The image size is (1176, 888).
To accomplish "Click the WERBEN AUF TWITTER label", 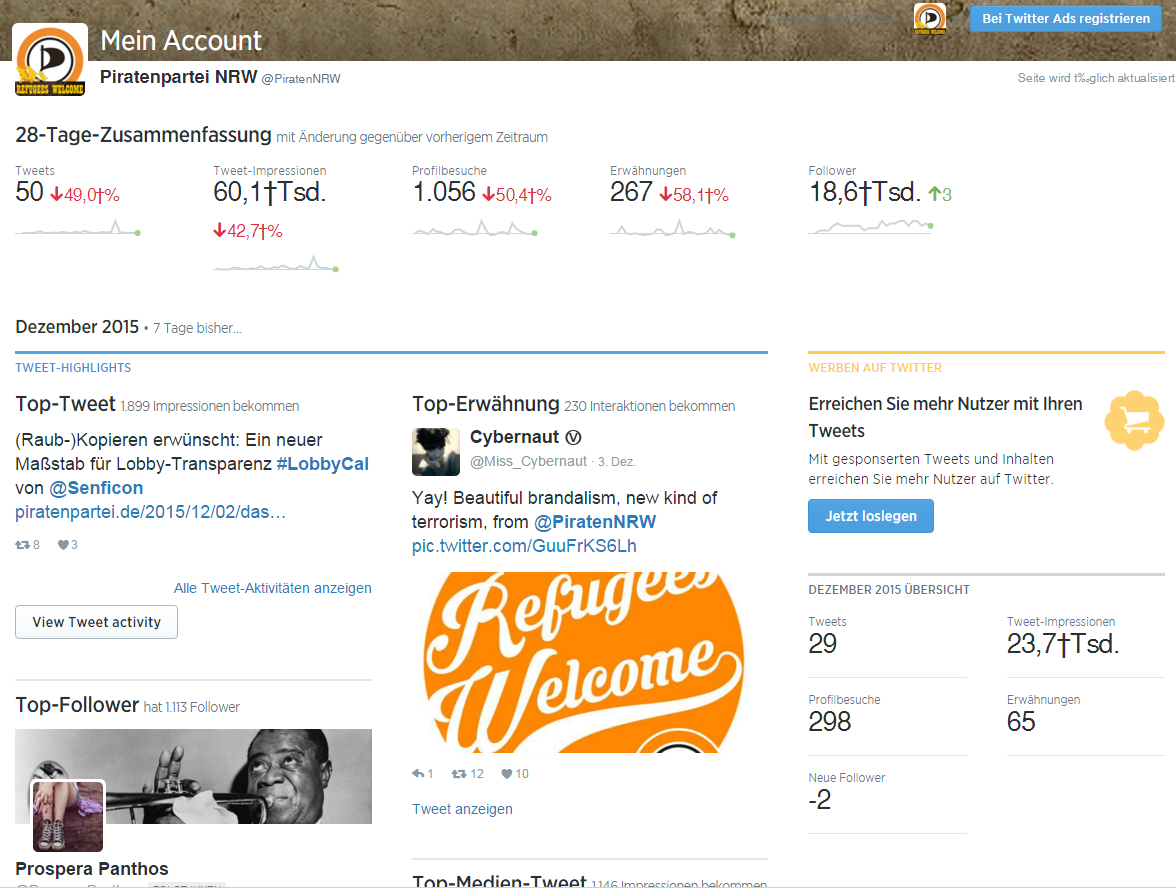I will [875, 368].
